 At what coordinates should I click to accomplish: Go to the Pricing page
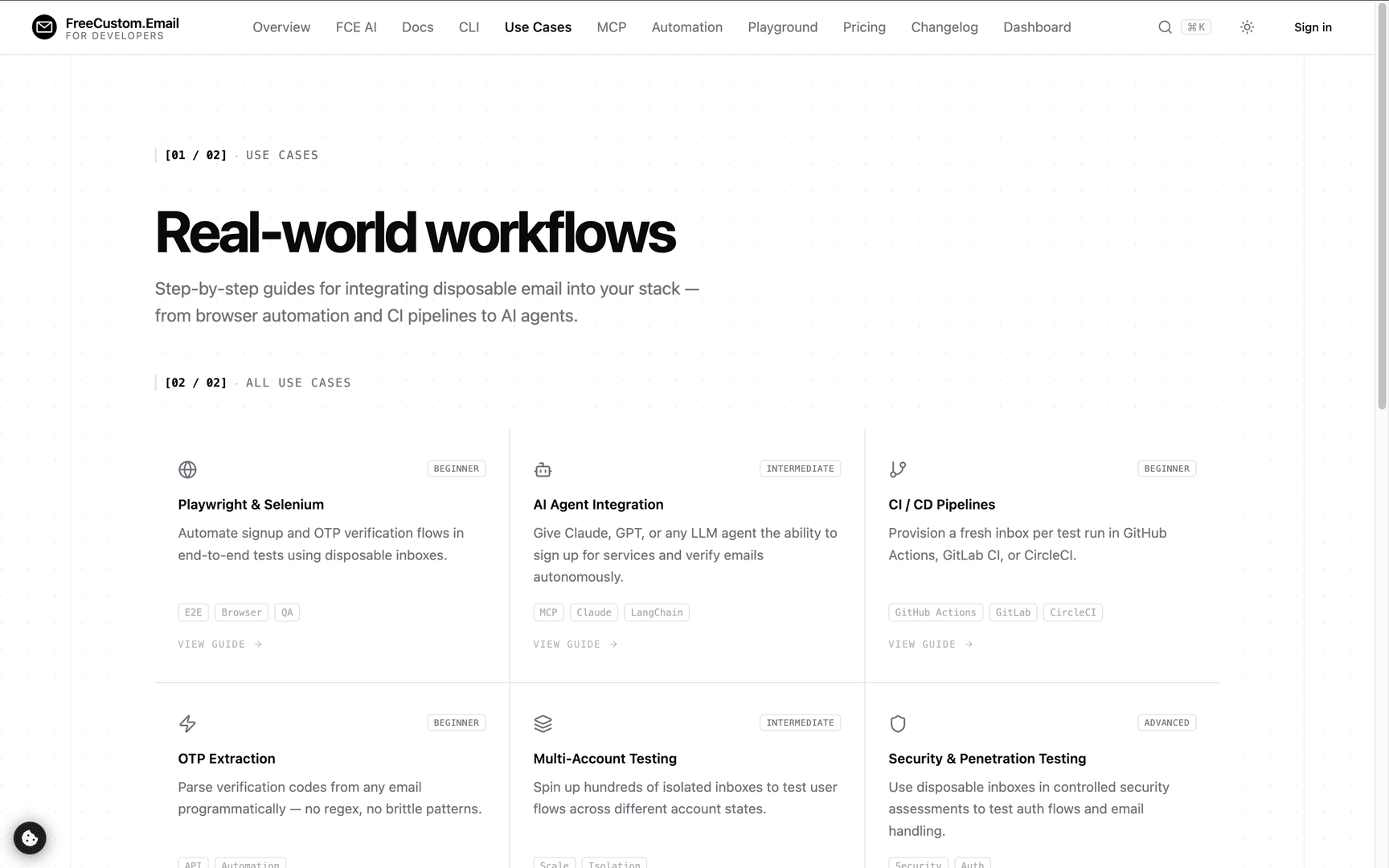click(864, 27)
